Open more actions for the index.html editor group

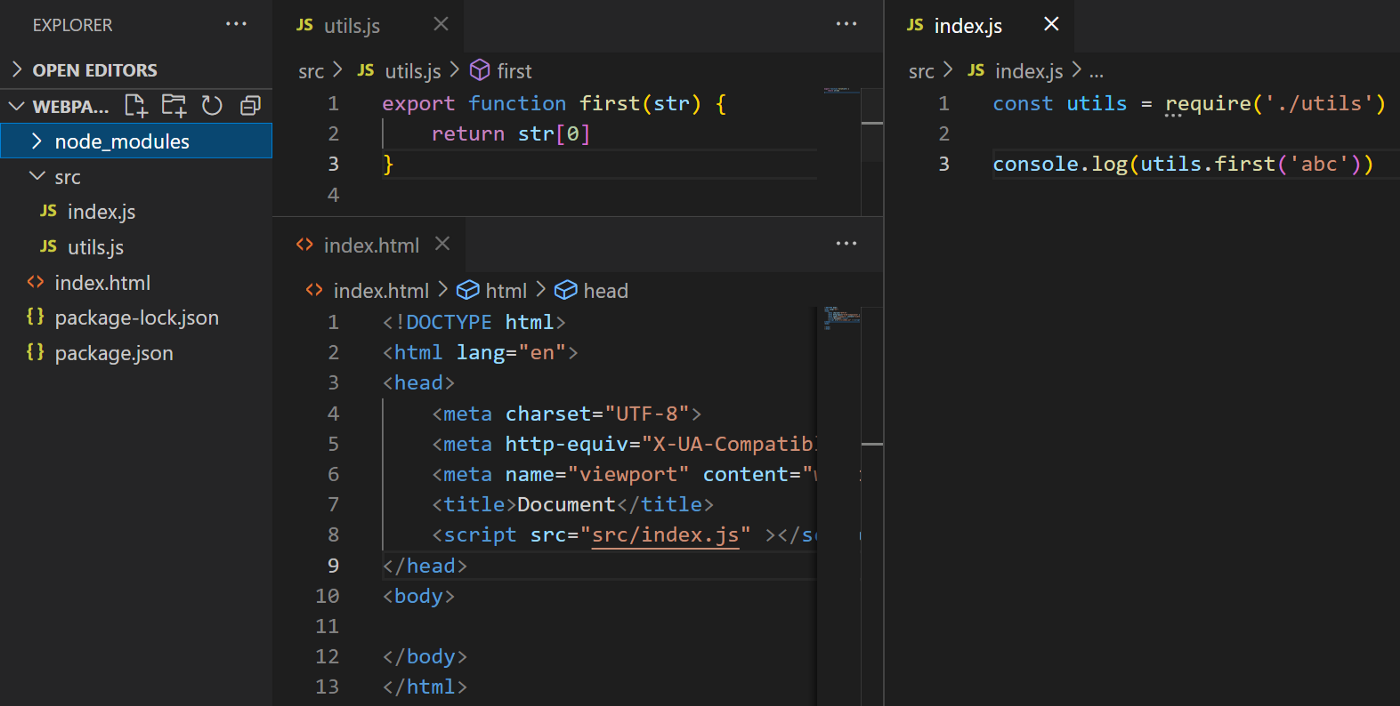click(846, 244)
